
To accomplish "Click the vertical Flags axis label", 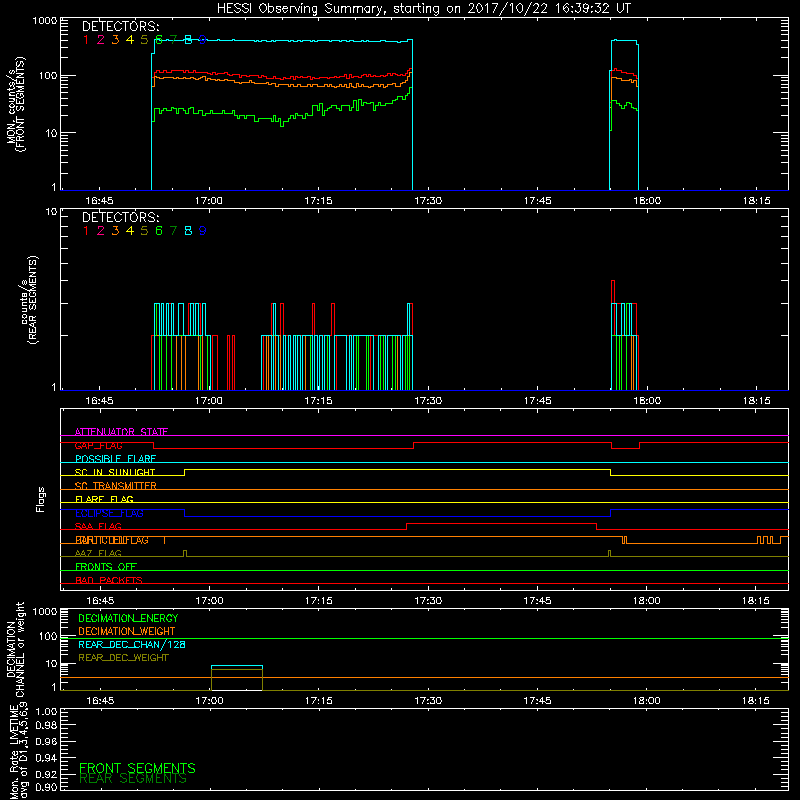I will coord(41,499).
